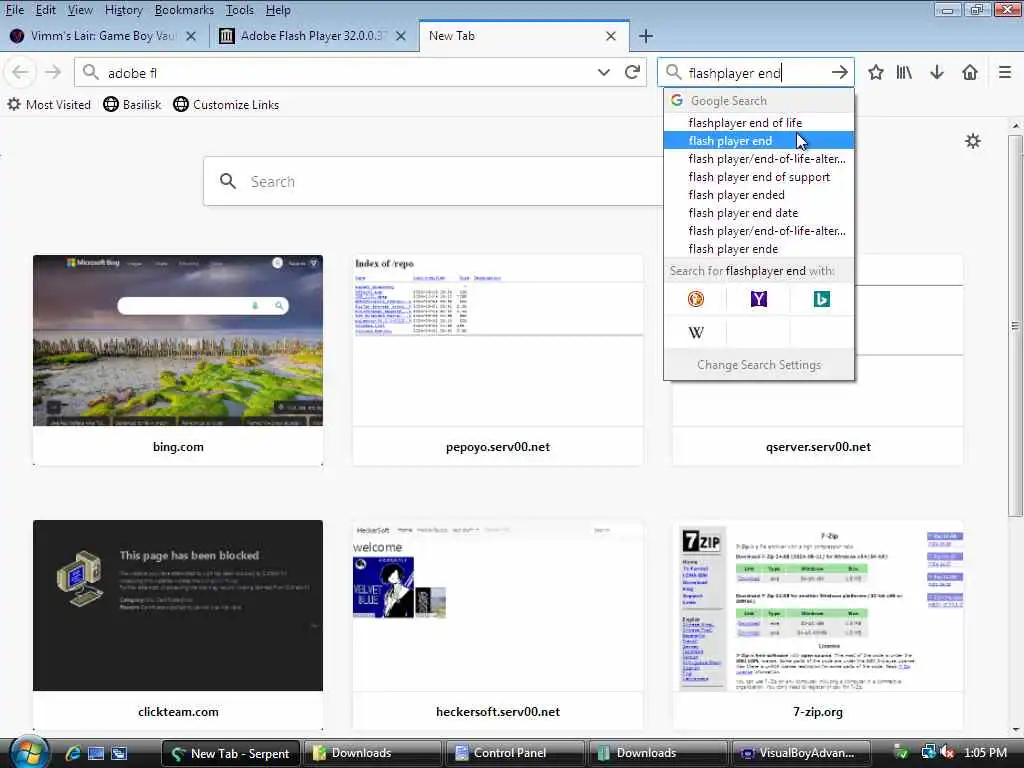Click the Show Desktop quick launch icon

(x=95, y=753)
